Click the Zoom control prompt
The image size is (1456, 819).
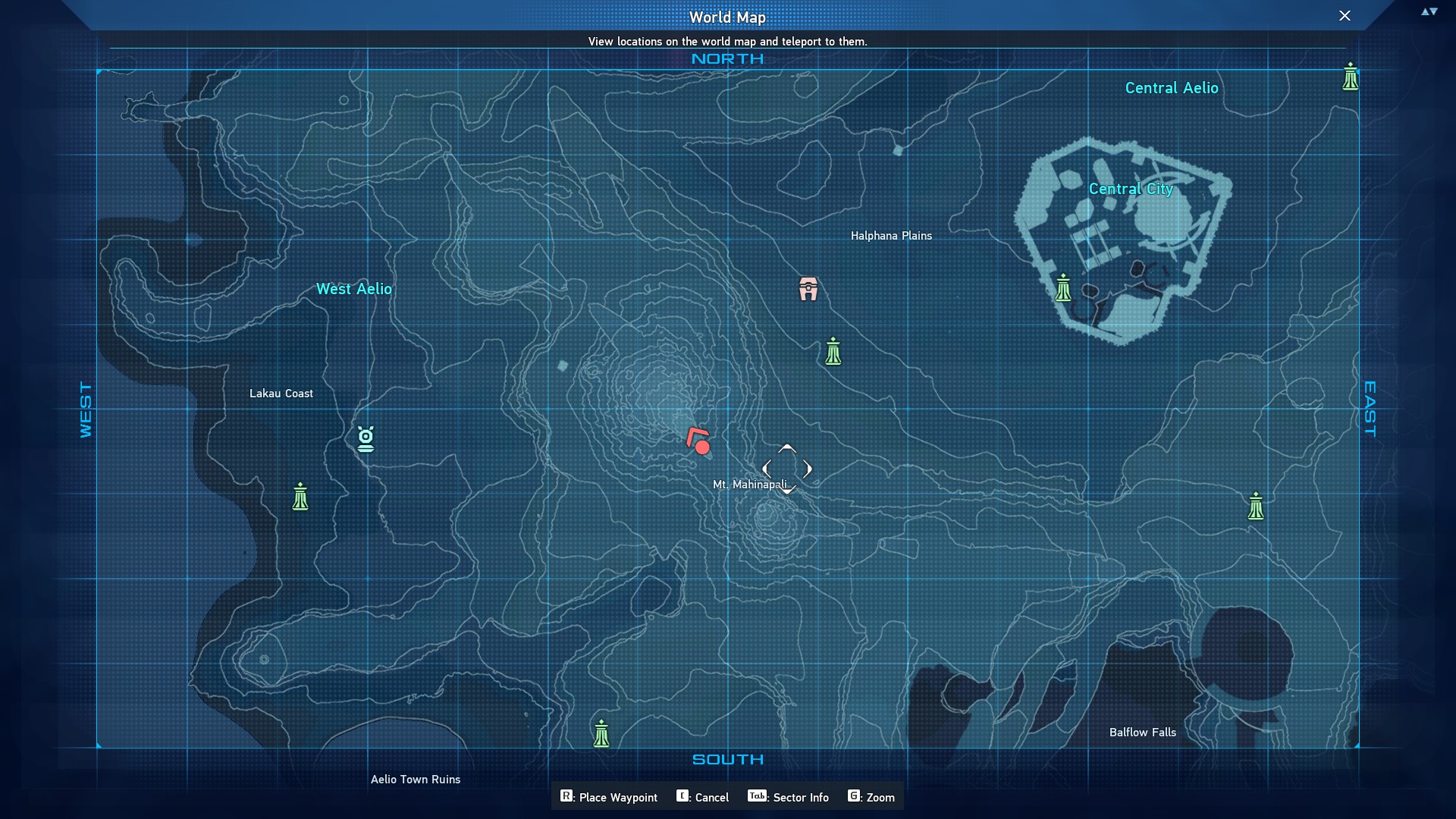click(x=871, y=797)
